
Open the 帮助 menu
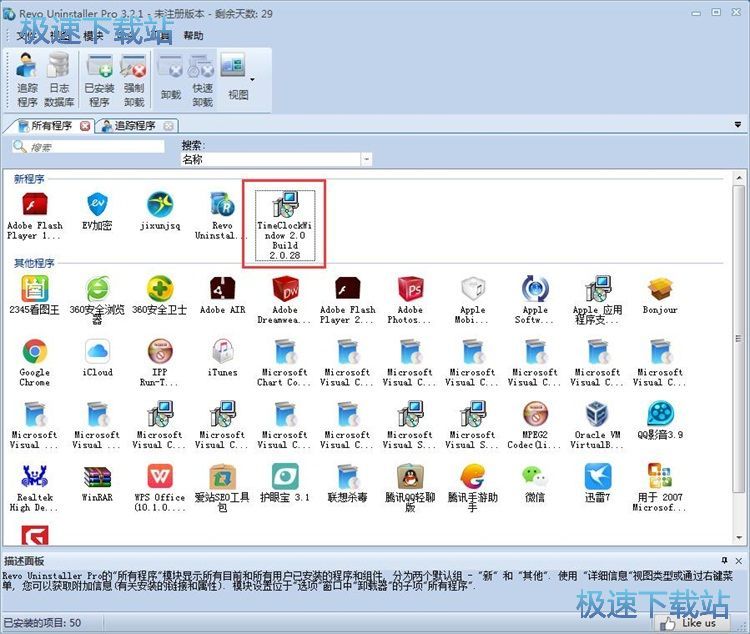point(193,36)
